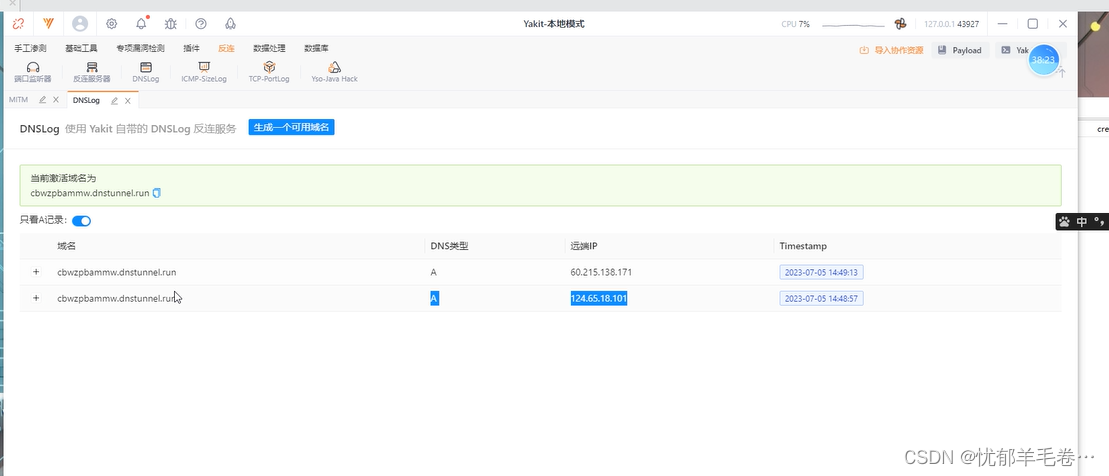Open the 基础工具 menu
Screen dimensions: 1109x476
coord(81,49)
